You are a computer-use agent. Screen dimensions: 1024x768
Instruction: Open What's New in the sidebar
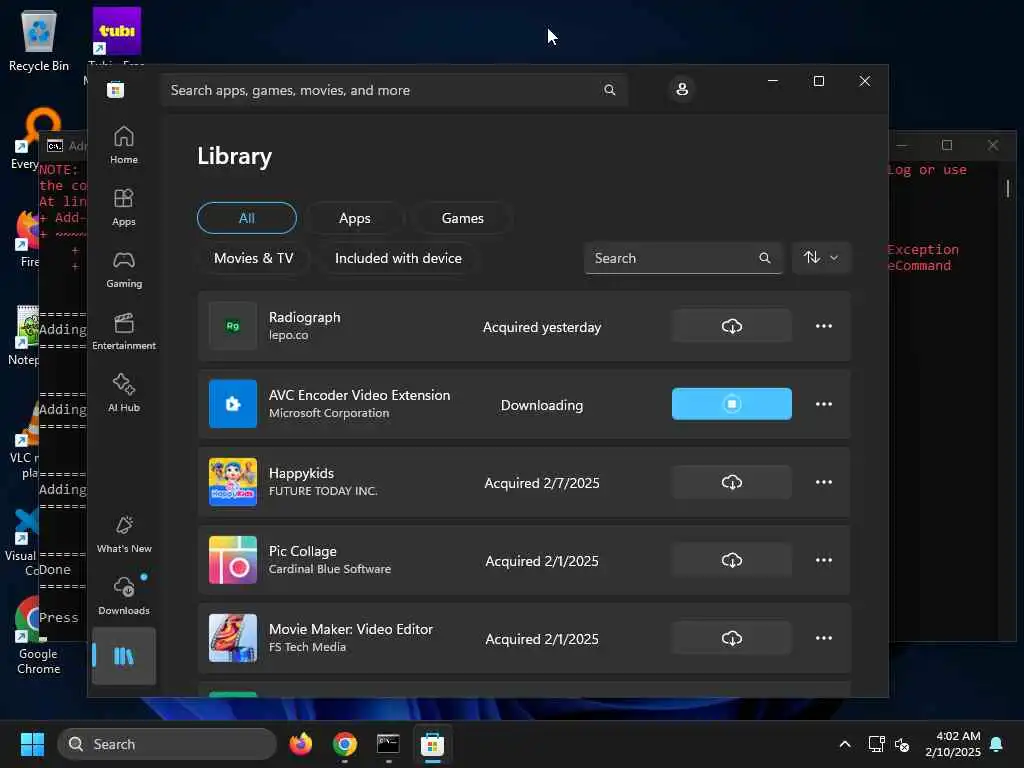(123, 534)
